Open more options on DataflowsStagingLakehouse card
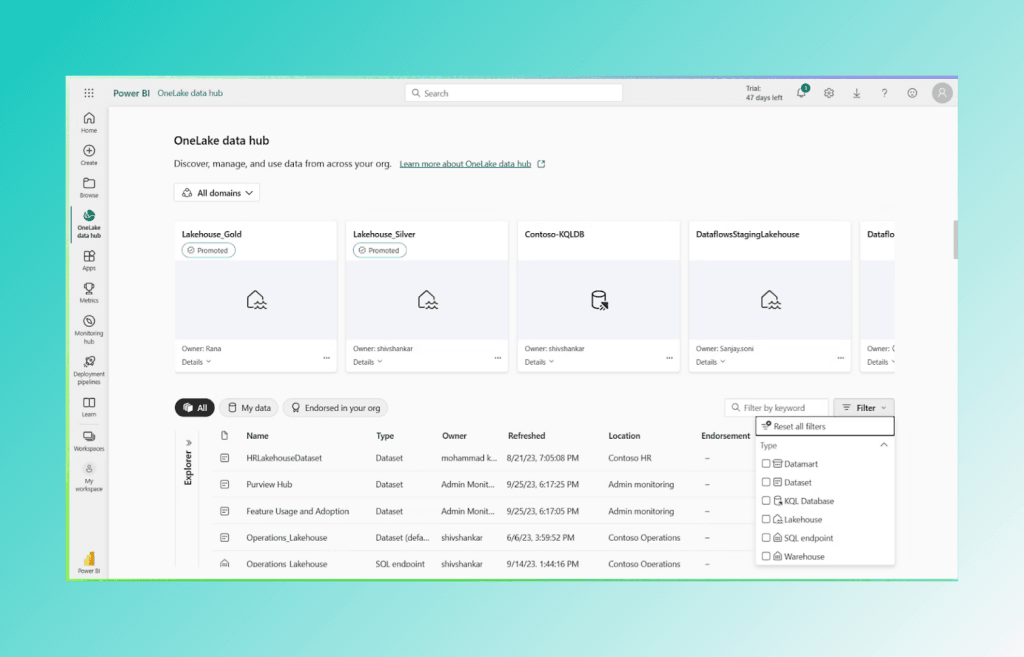 click(x=840, y=358)
